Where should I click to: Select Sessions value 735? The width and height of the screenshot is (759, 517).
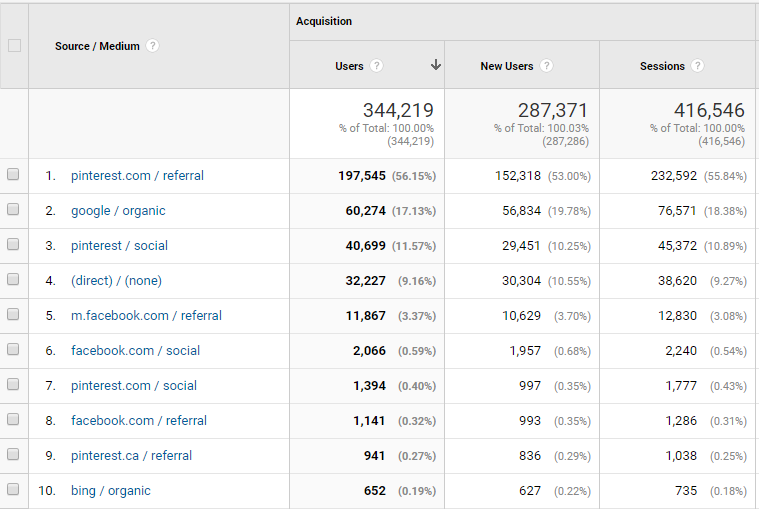[686, 491]
